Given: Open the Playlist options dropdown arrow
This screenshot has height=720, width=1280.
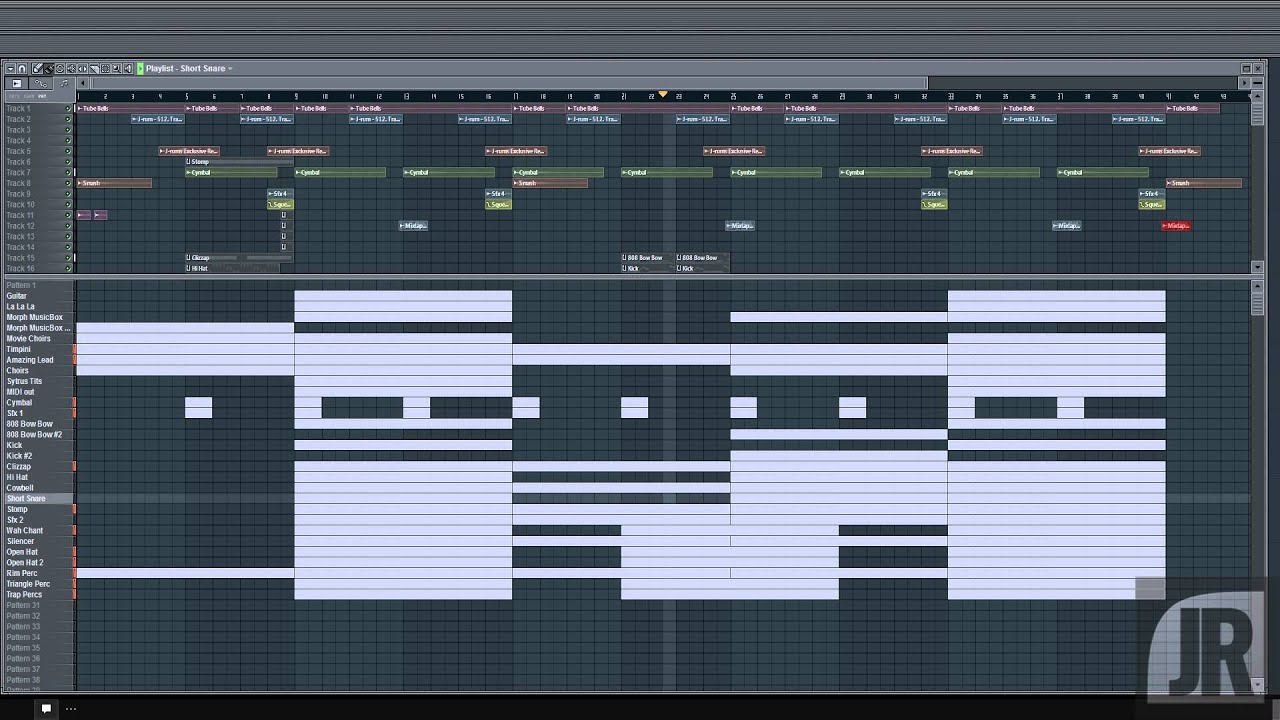Looking at the screenshot, I should coord(10,68).
